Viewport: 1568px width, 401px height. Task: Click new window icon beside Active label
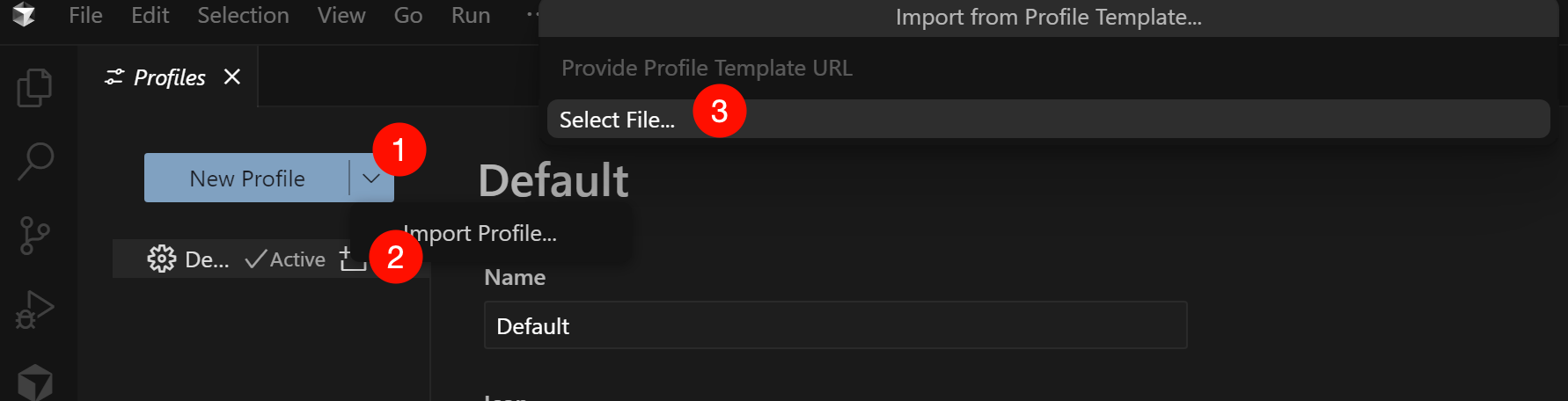click(353, 259)
